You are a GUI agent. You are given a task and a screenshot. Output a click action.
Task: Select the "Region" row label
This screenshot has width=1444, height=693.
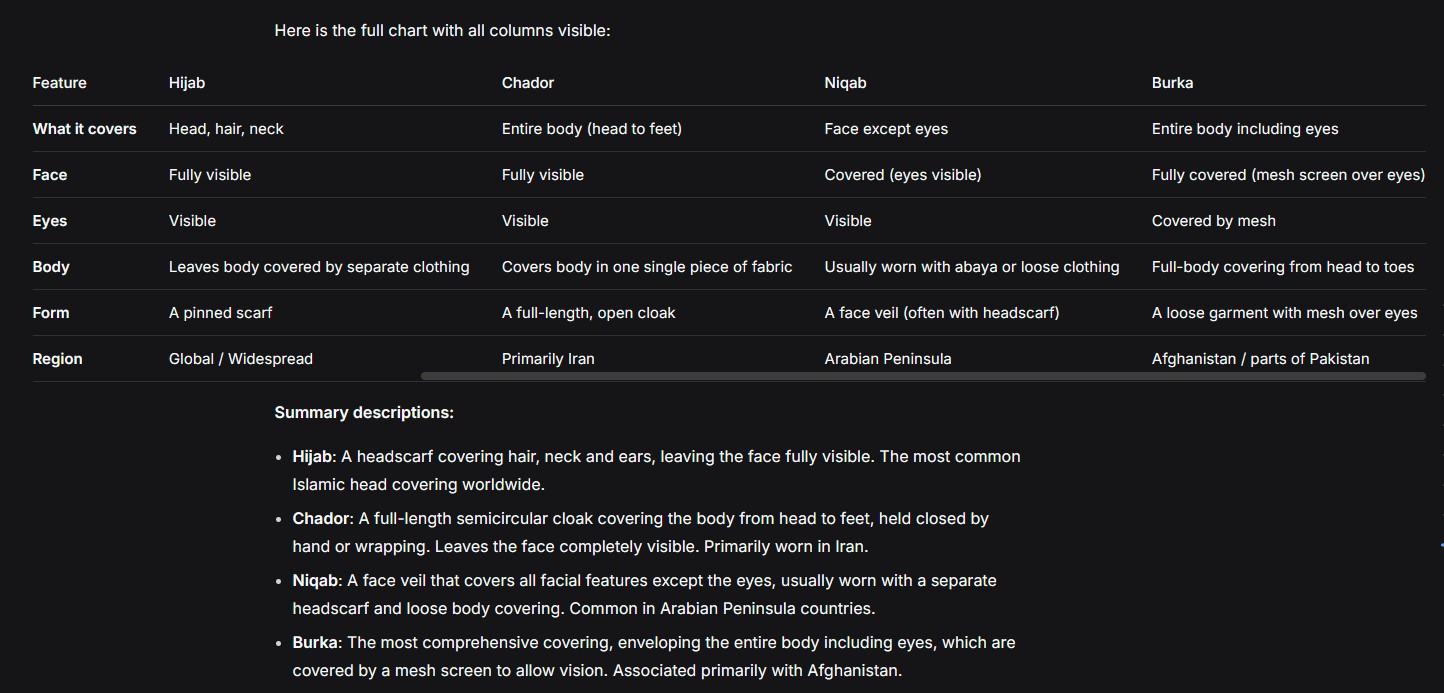click(57, 359)
